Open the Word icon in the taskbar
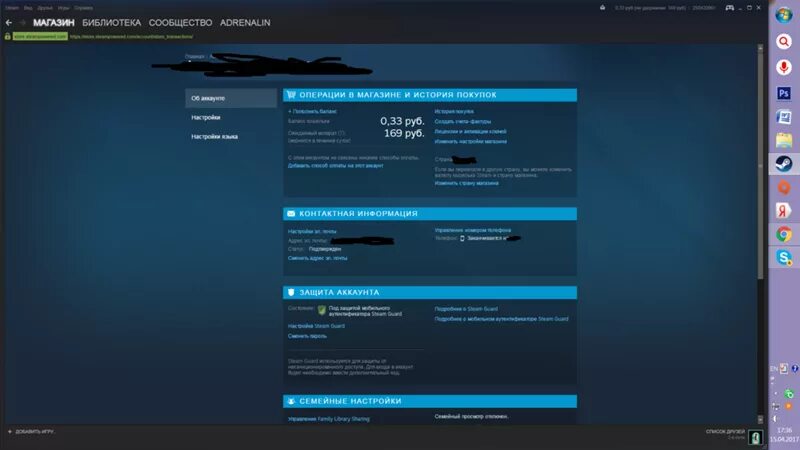The height and width of the screenshot is (450, 800). point(784,117)
